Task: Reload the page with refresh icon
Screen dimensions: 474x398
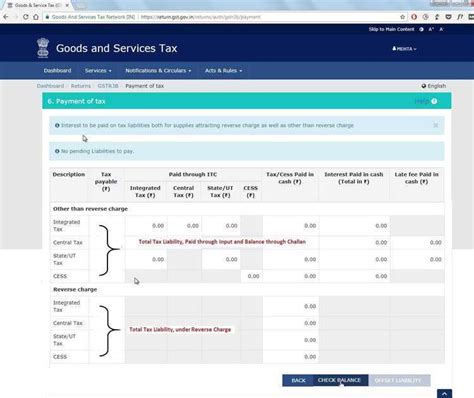Action: tap(26, 17)
